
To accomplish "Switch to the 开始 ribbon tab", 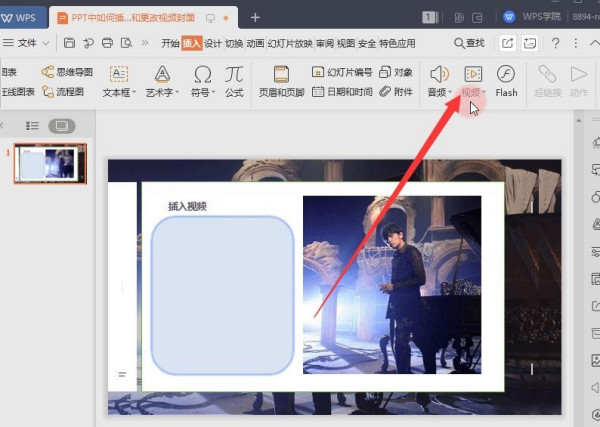I will pos(170,43).
